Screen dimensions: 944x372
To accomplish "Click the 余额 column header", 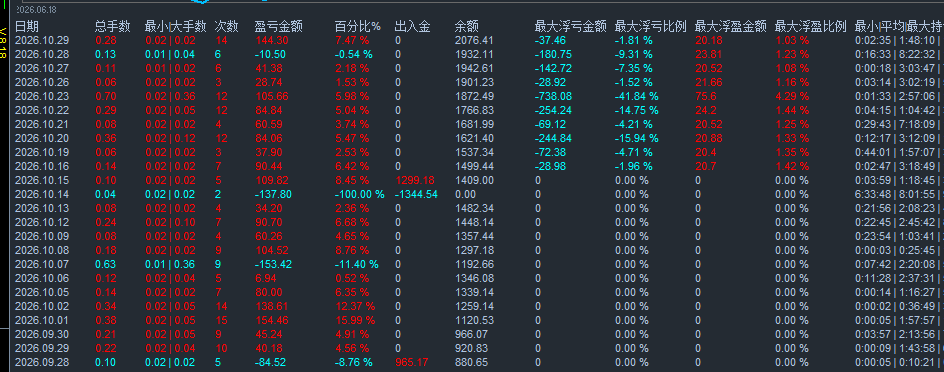I will click(467, 26).
